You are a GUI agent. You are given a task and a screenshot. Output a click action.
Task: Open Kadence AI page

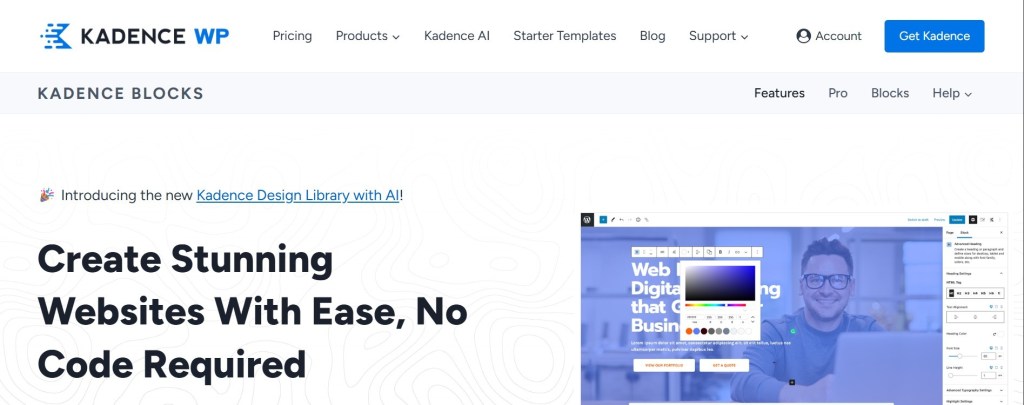click(456, 36)
